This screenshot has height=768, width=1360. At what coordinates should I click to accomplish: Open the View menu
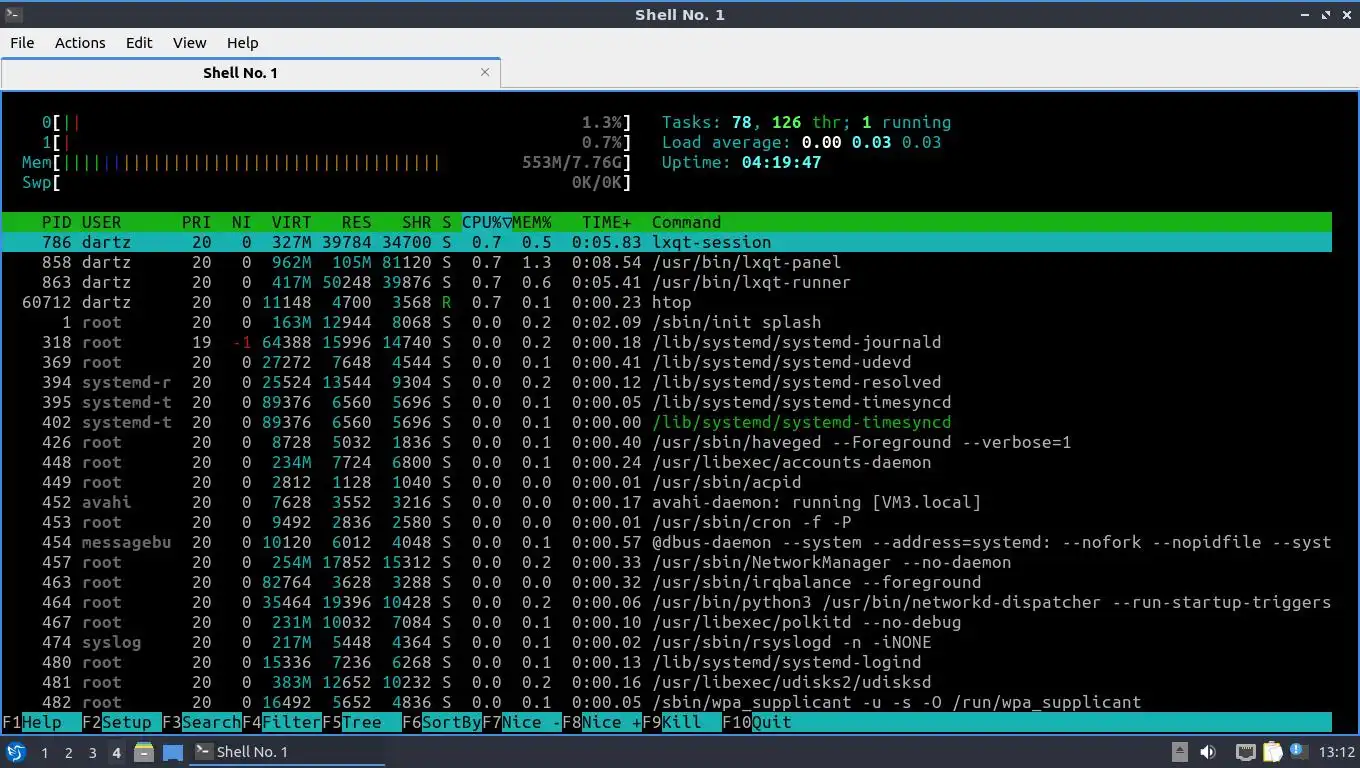[189, 43]
